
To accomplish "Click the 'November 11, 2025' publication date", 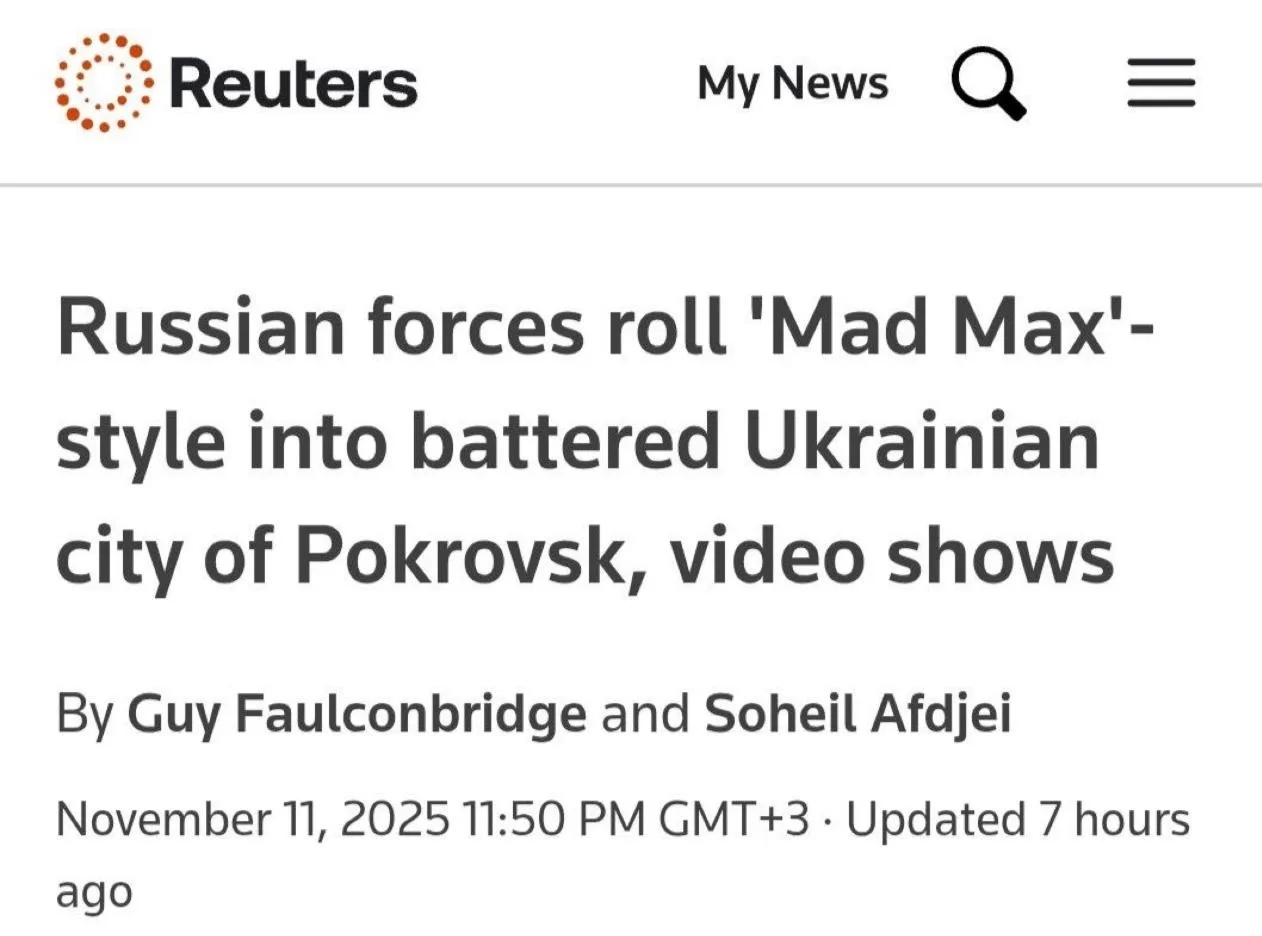I will pos(252,820).
